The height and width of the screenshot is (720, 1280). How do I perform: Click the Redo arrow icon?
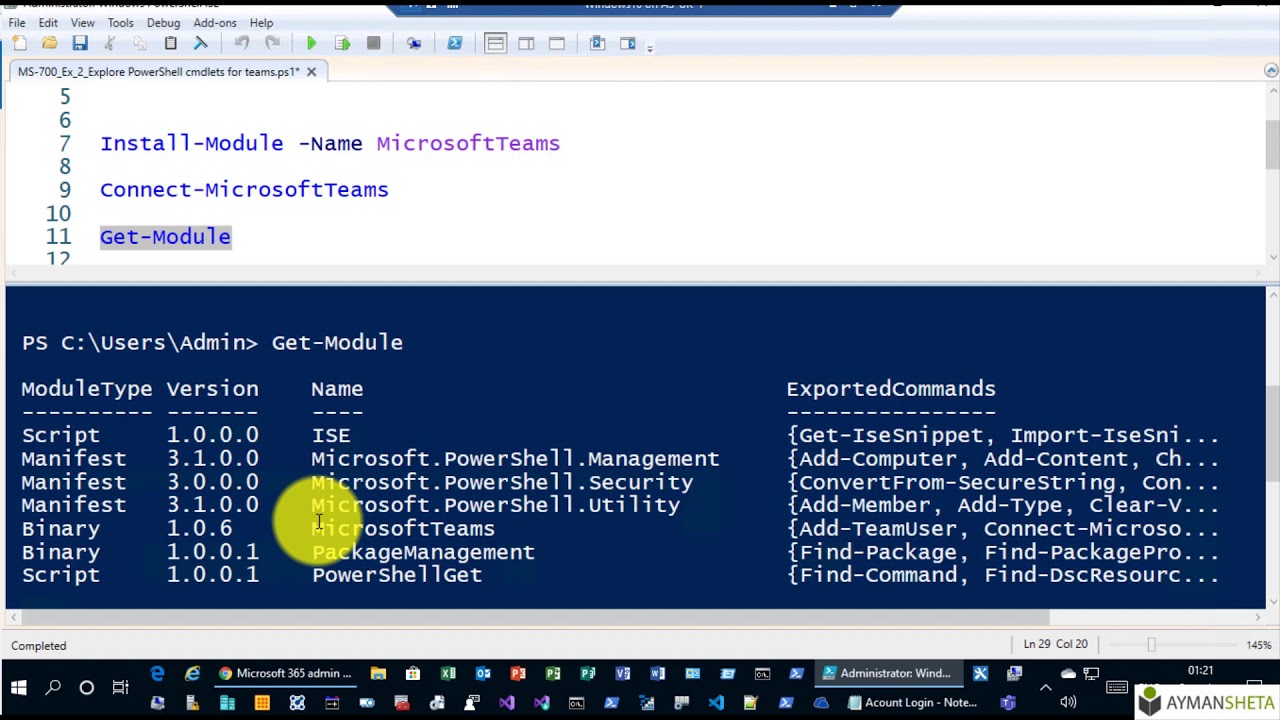[x=272, y=43]
